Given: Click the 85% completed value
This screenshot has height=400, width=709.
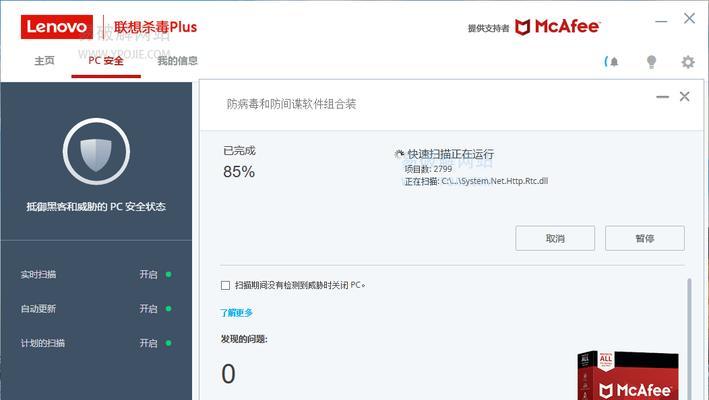Looking at the screenshot, I should pos(239,172).
